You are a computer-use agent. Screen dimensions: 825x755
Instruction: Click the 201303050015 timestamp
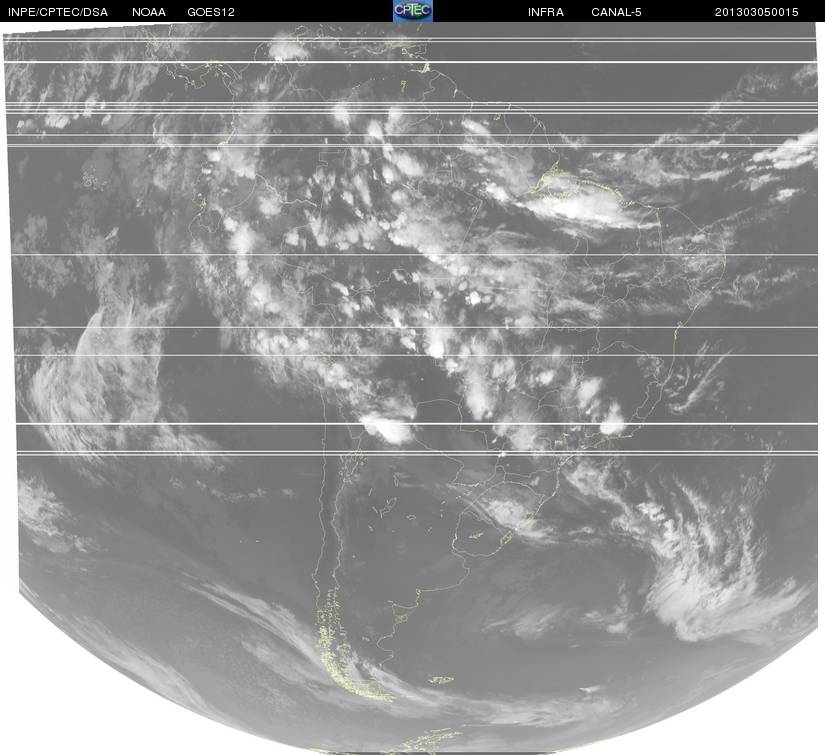point(757,12)
